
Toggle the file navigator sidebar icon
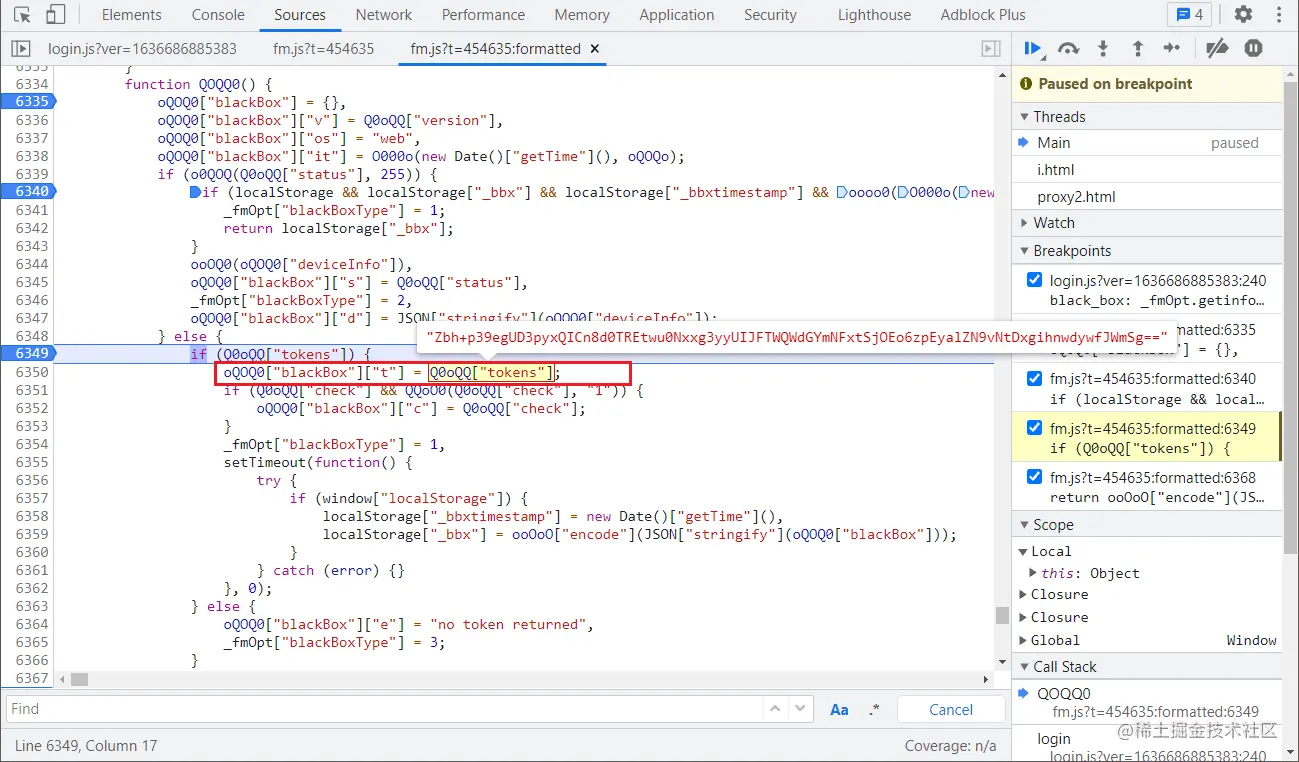point(20,48)
